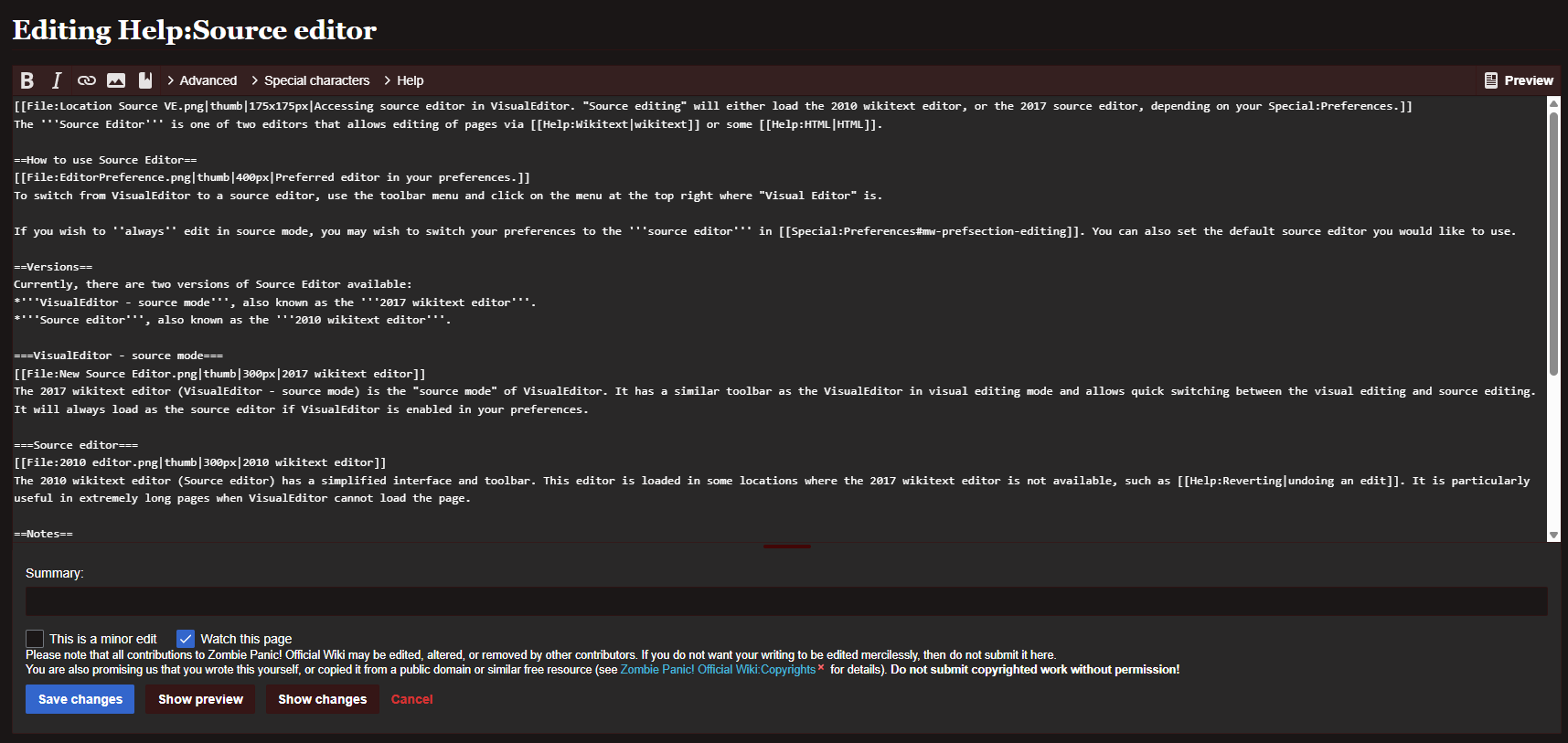1568x743 pixels.
Task: Insert a reference using the bookmark icon
Action: point(144,80)
